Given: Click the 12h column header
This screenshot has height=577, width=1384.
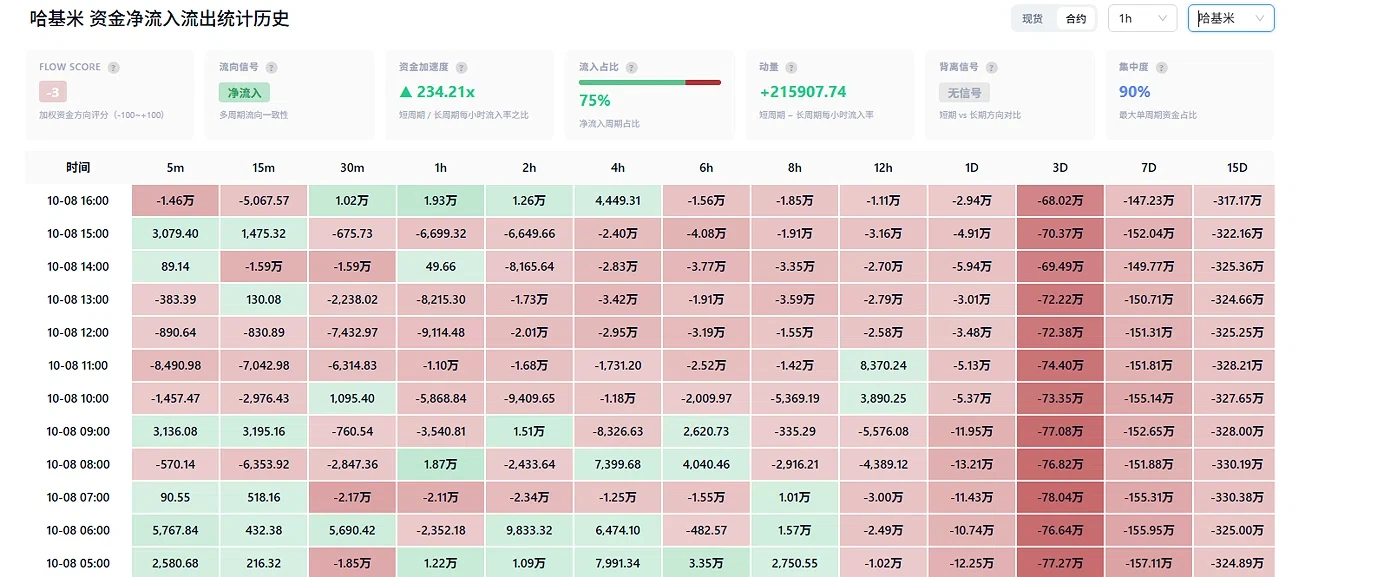Looking at the screenshot, I should click(x=883, y=168).
